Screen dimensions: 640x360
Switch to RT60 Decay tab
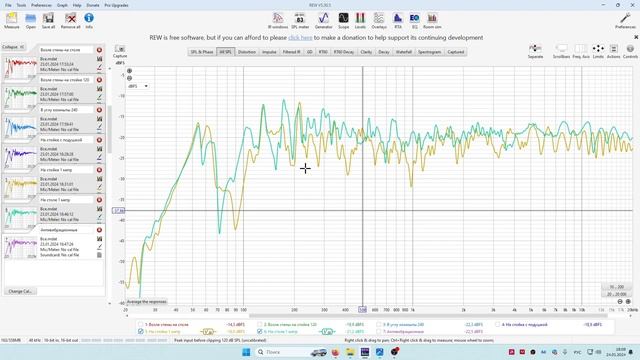click(x=344, y=52)
